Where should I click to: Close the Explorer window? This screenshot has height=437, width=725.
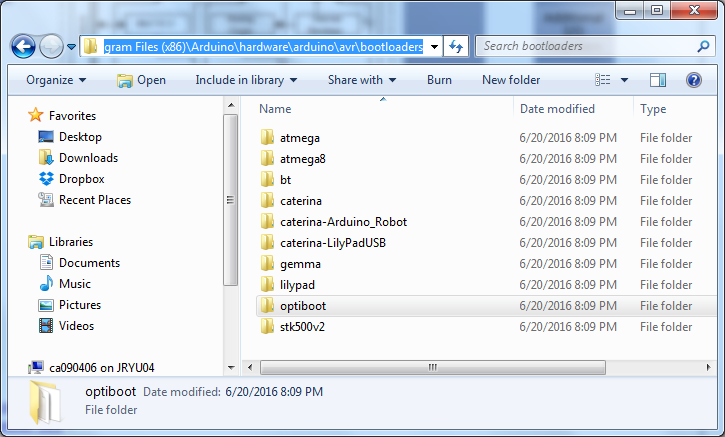pyautogui.click(x=694, y=11)
